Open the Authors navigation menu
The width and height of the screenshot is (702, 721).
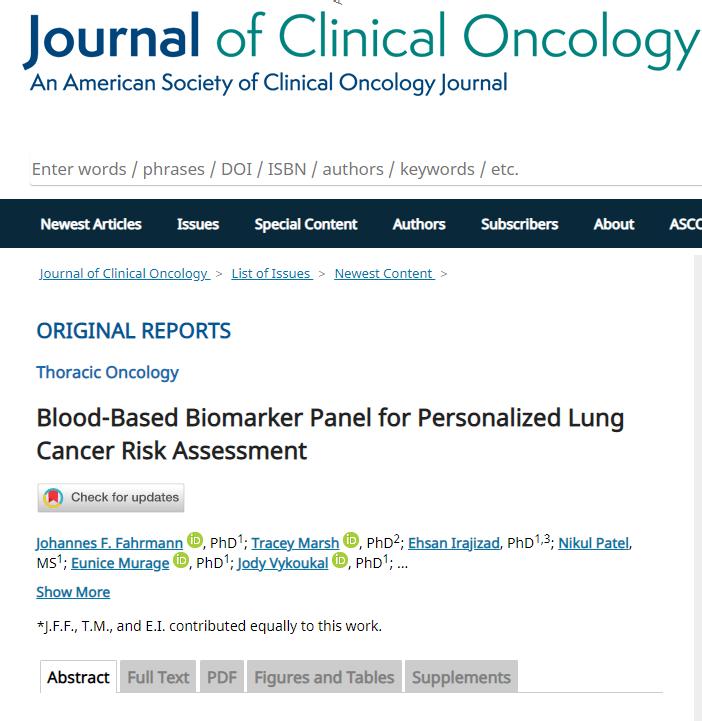pyautogui.click(x=419, y=224)
